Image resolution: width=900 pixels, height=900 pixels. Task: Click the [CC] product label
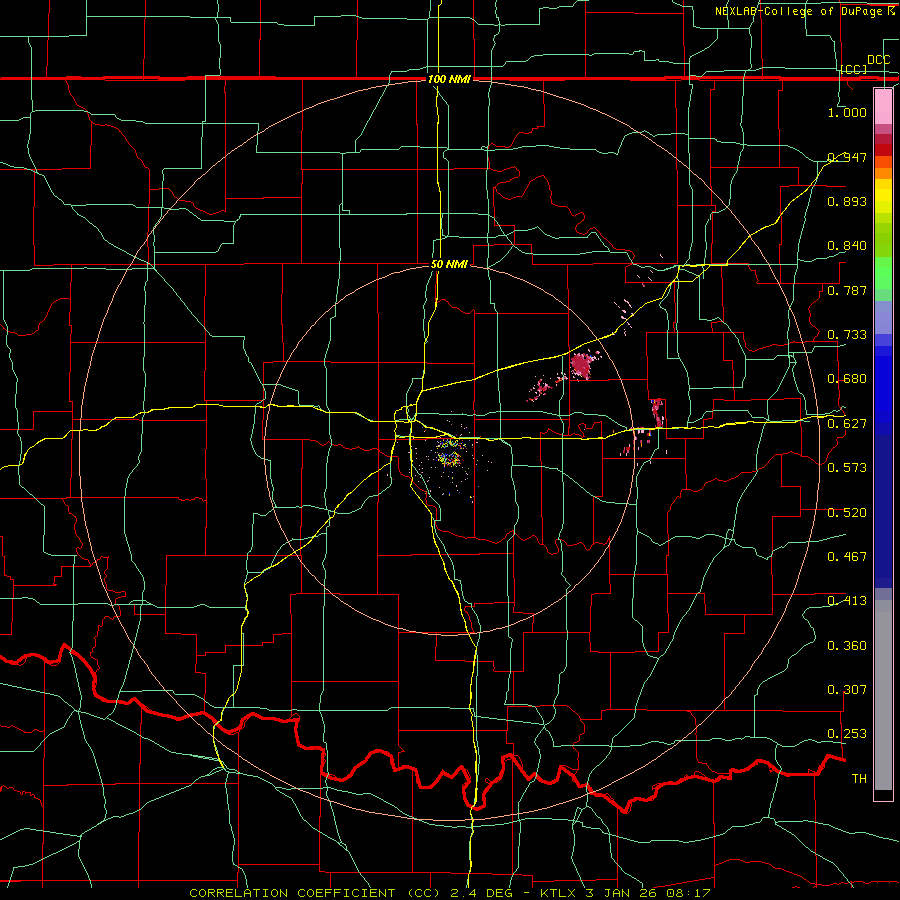point(853,70)
